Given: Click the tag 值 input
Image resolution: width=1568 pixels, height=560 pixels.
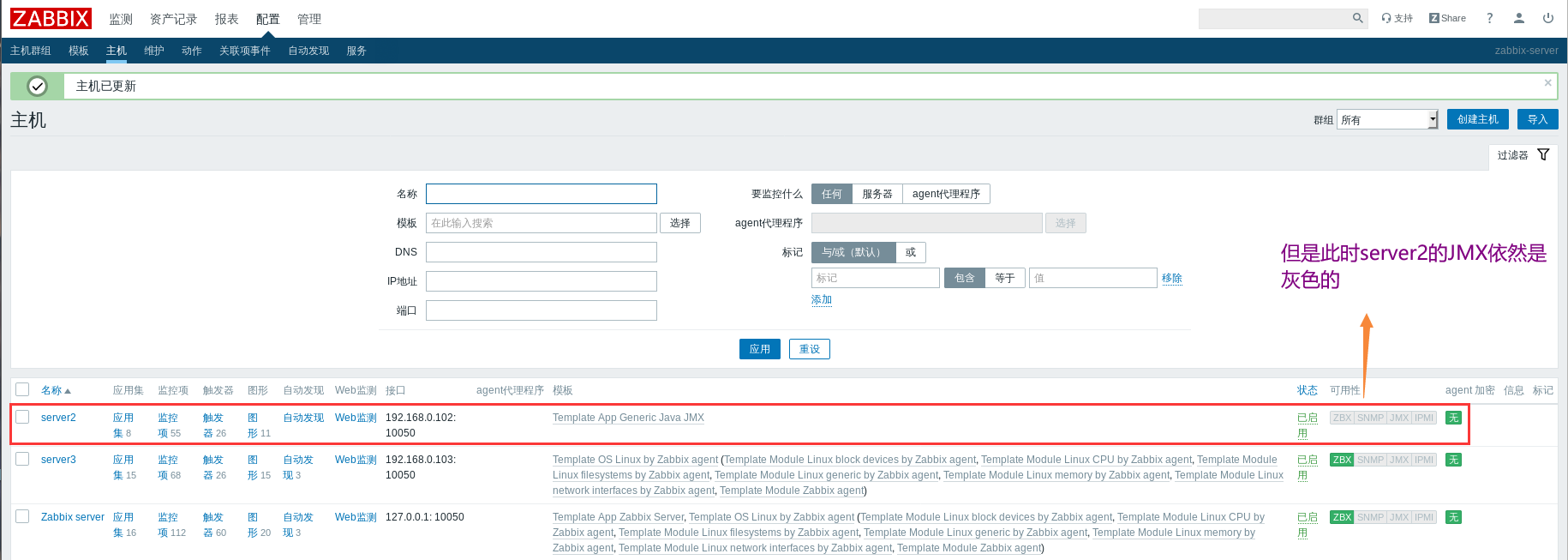Looking at the screenshot, I should [x=1093, y=278].
